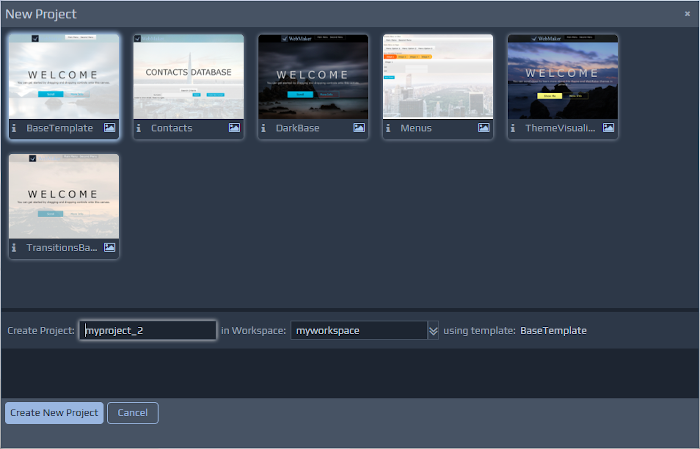
Task: Click the Menus label text
Action: pyautogui.click(x=416, y=128)
